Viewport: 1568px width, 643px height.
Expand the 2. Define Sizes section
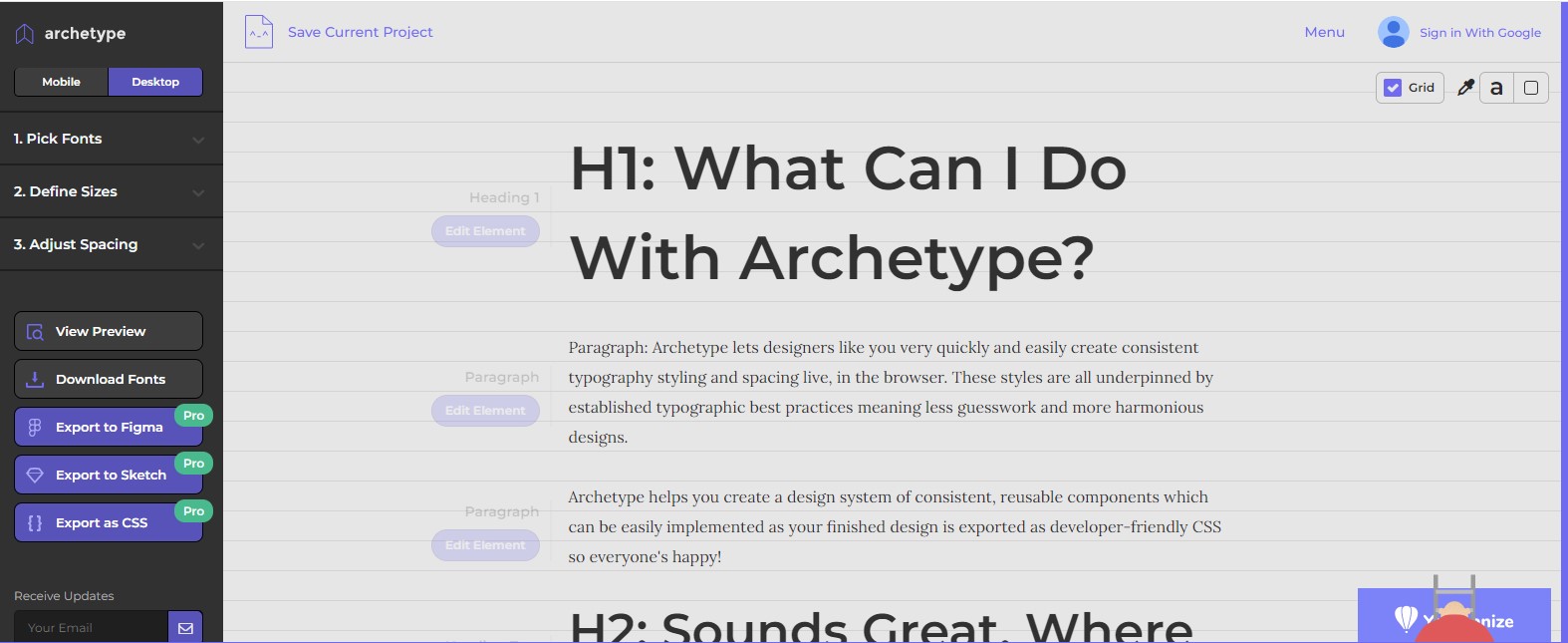point(112,191)
